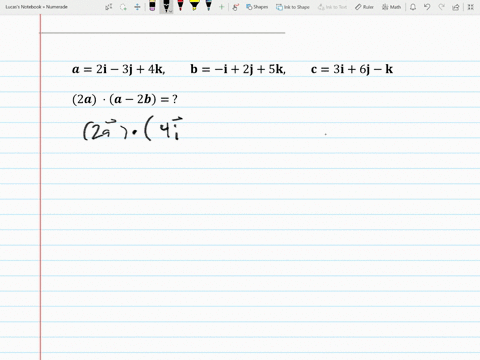Redo the last action
480x360 pixels.
[x=441, y=7]
